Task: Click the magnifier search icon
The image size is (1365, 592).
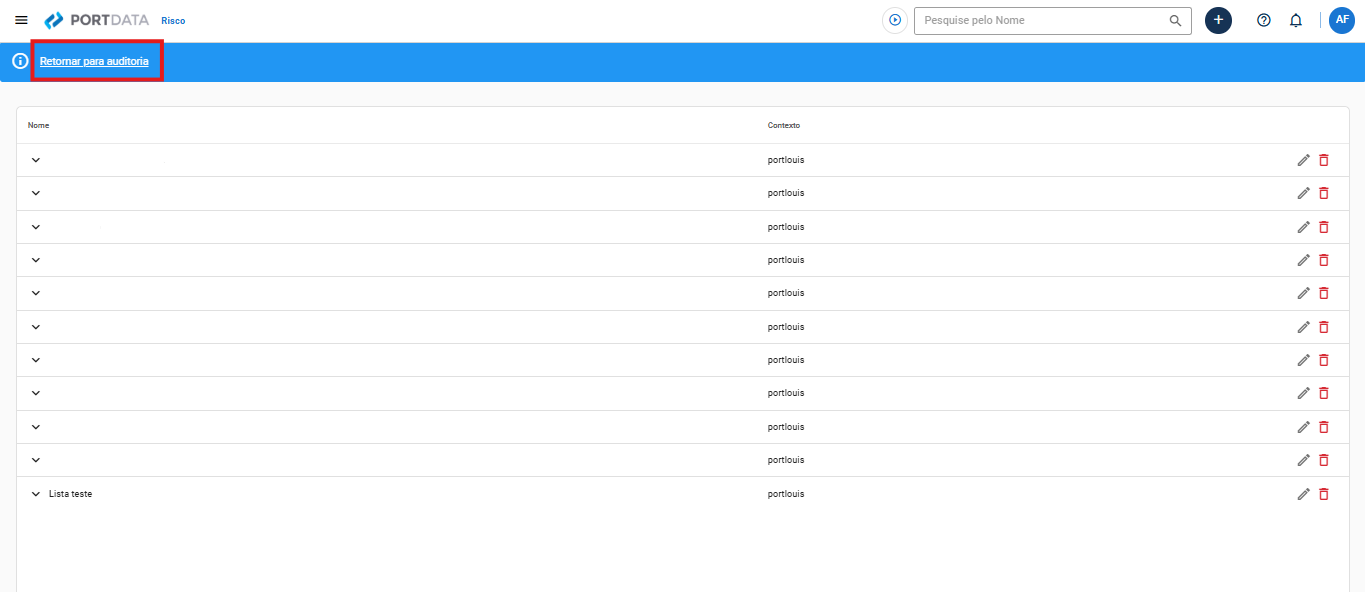Action: pyautogui.click(x=1175, y=20)
